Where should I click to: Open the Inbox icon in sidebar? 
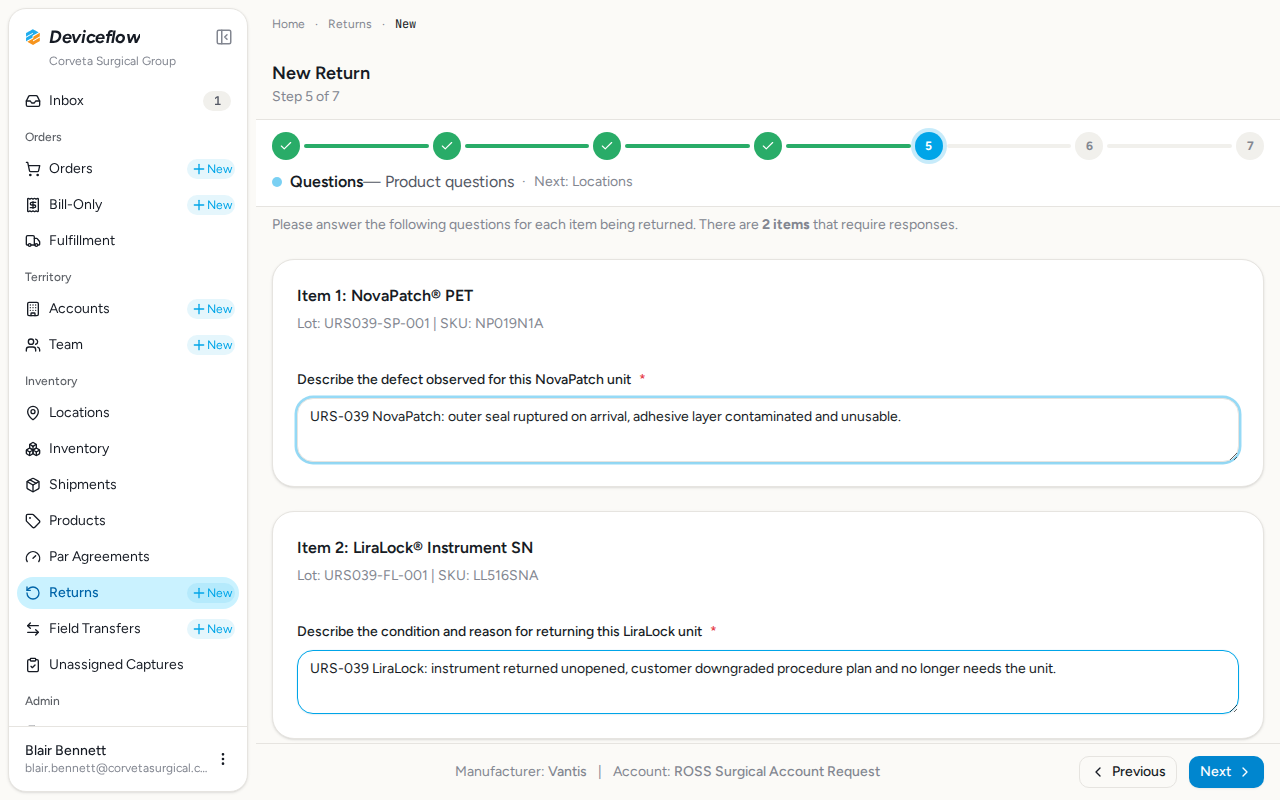coord(33,101)
